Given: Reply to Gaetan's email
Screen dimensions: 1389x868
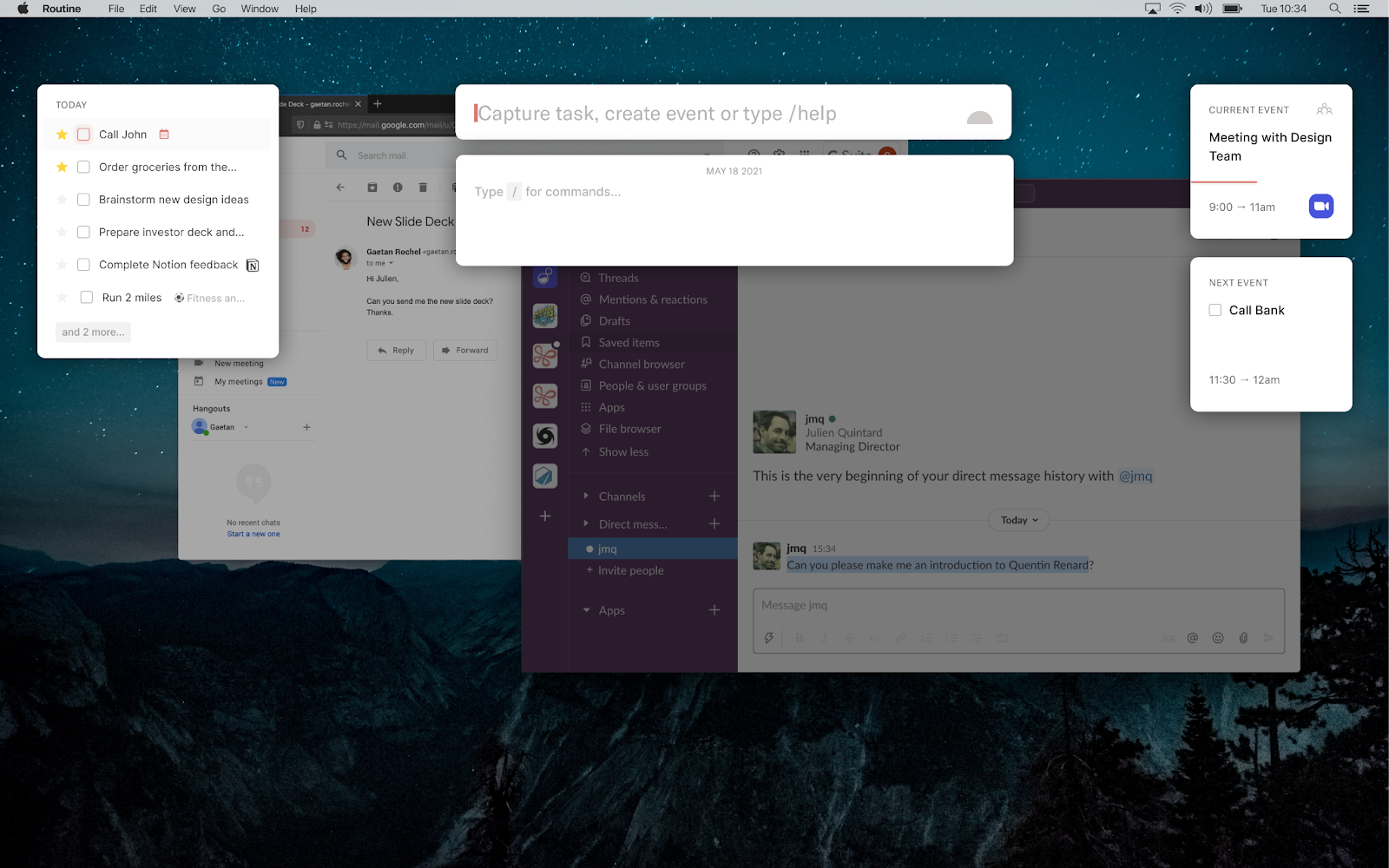Looking at the screenshot, I should (x=397, y=351).
